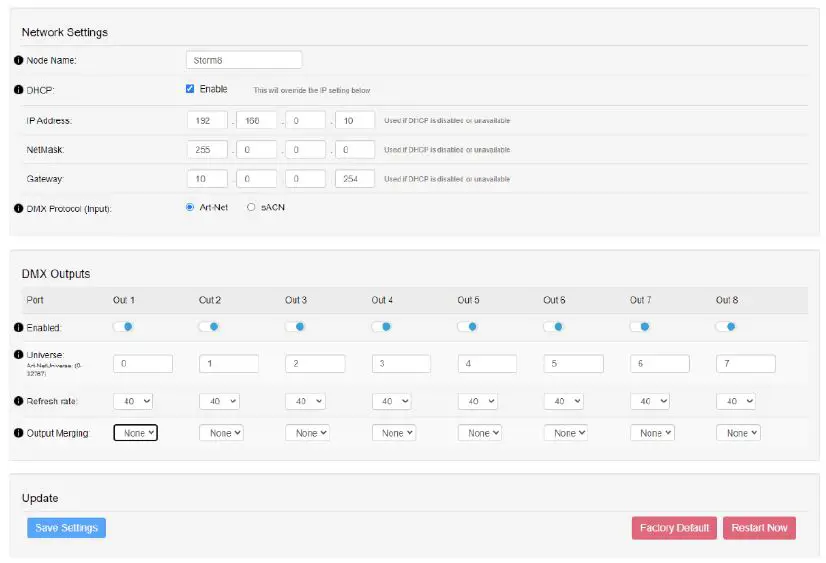The height and width of the screenshot is (563, 826).
Task: Click the last Gateway field showing 254
Action: [x=355, y=179]
